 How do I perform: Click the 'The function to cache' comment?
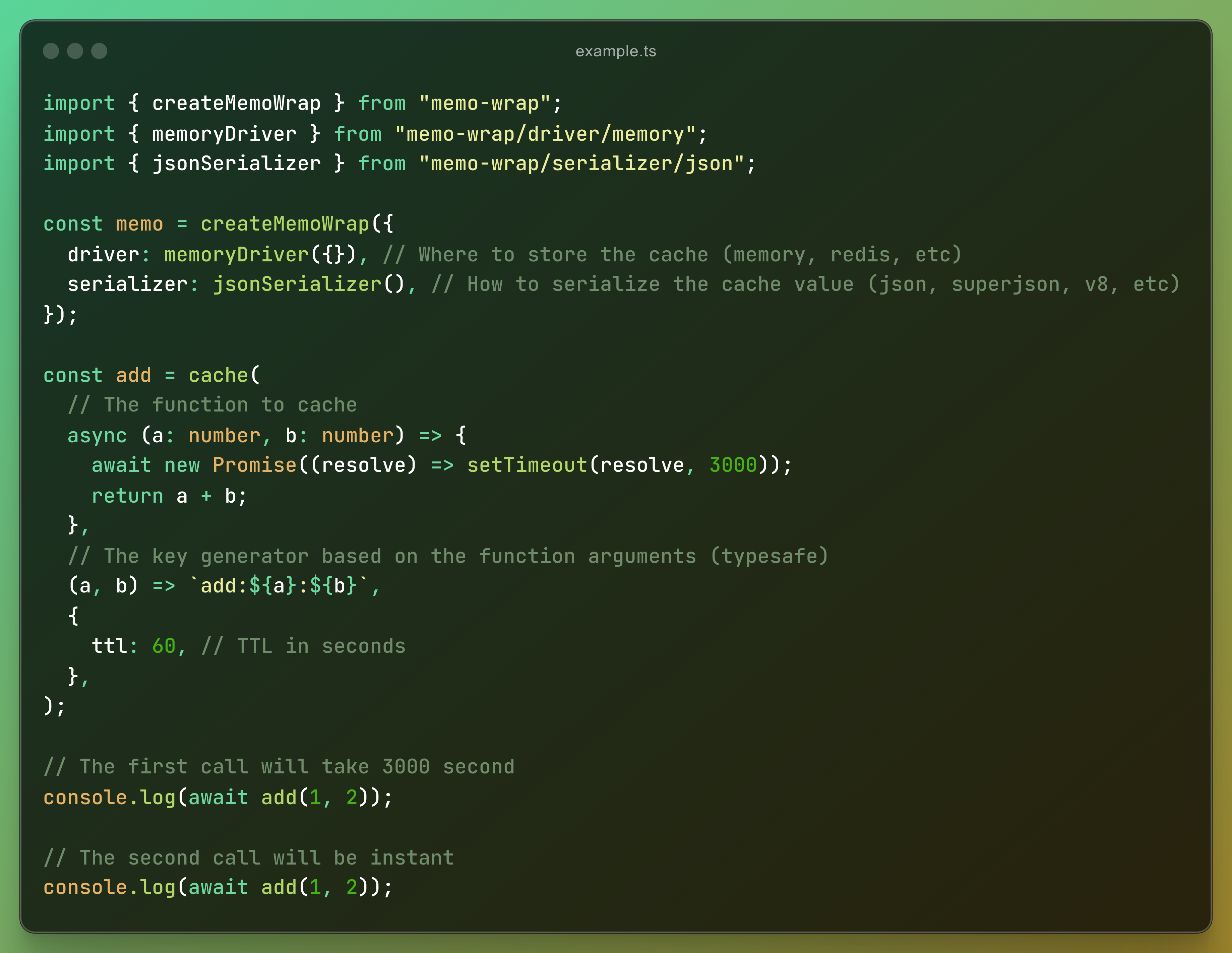pos(212,405)
